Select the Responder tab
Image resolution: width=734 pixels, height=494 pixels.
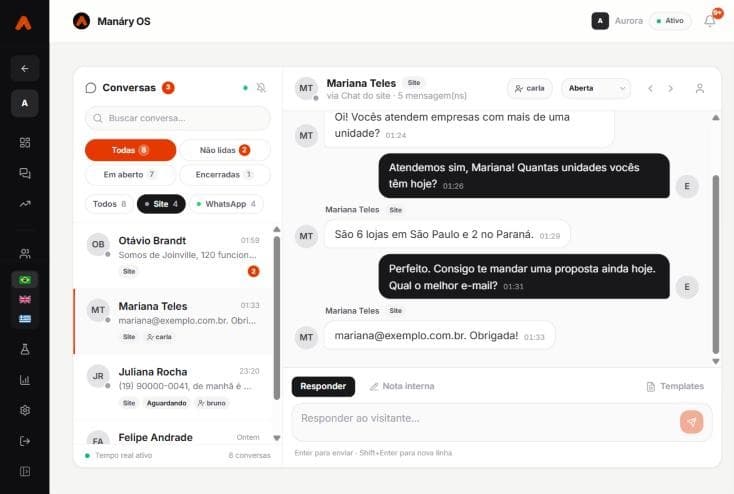(323, 386)
